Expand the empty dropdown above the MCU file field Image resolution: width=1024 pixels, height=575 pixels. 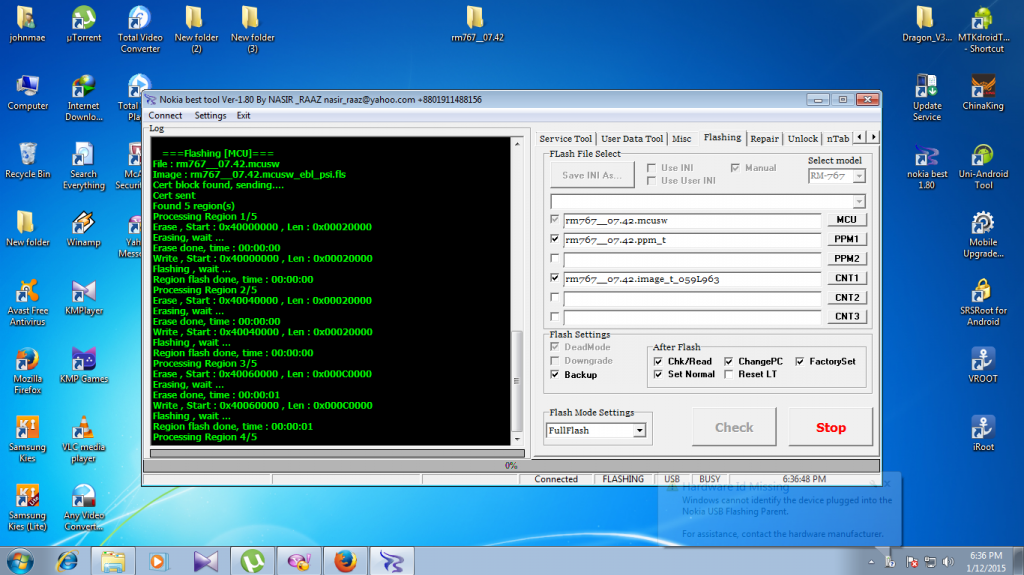coord(857,201)
